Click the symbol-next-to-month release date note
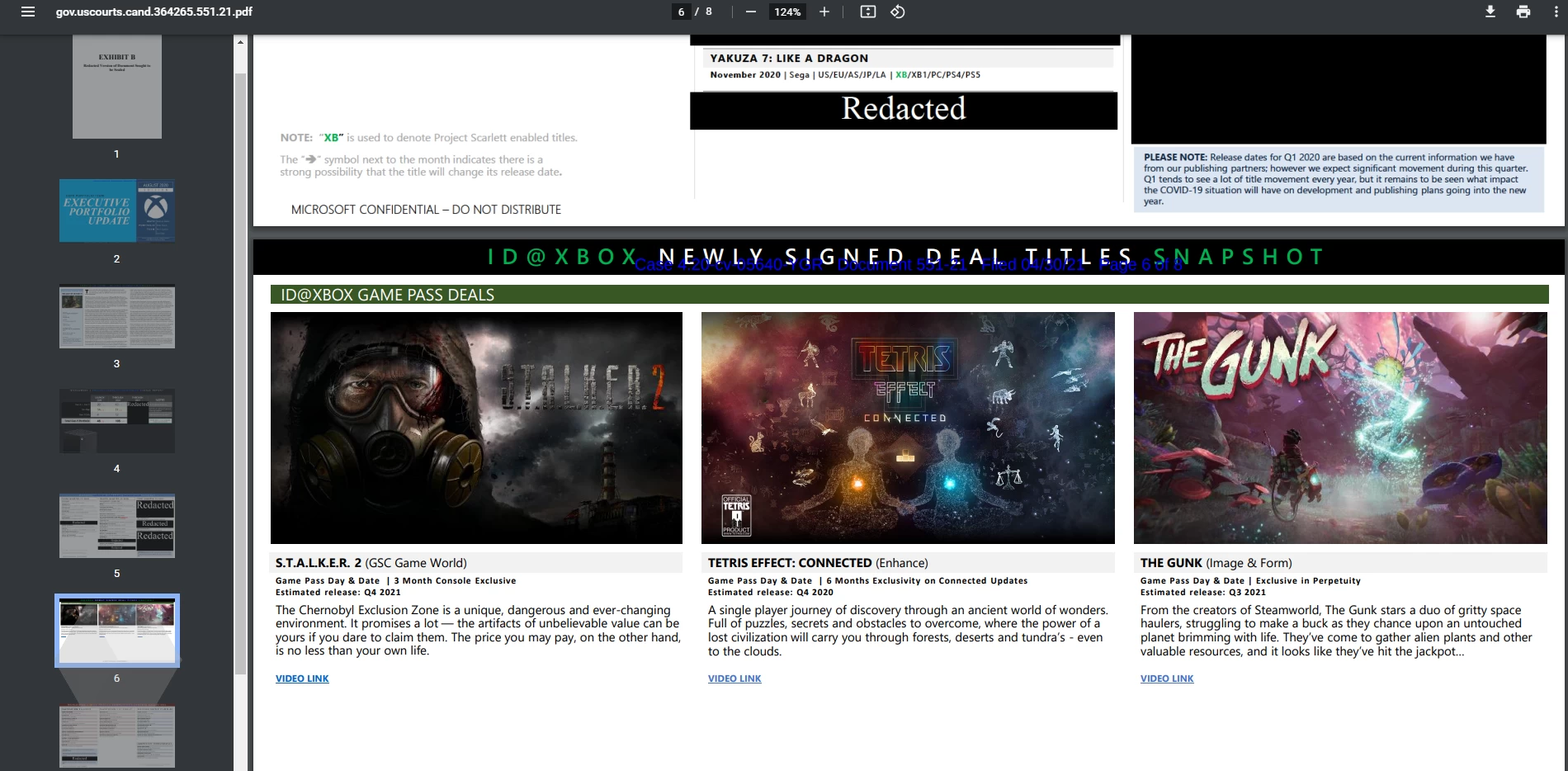The image size is (1568, 771). coord(421,166)
